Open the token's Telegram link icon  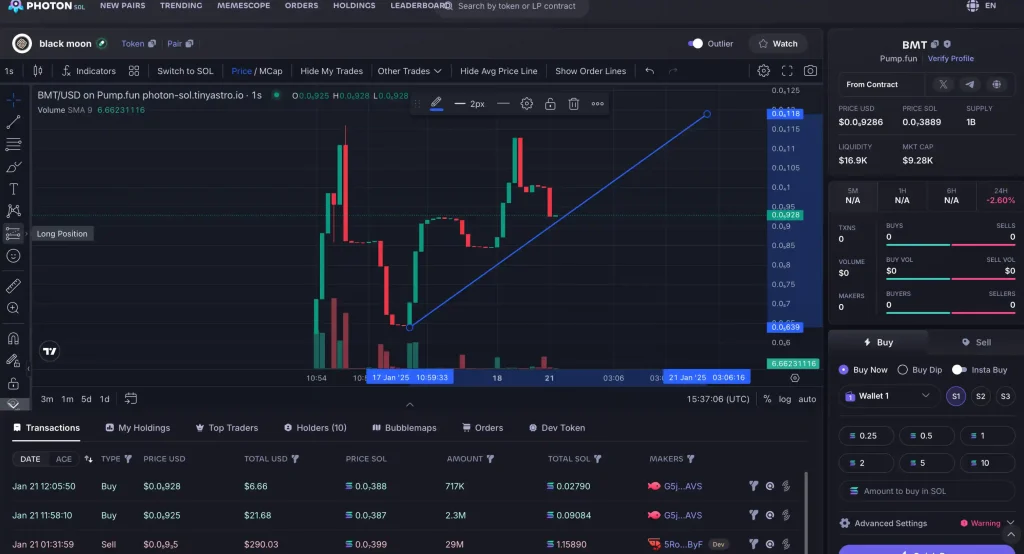(x=969, y=85)
